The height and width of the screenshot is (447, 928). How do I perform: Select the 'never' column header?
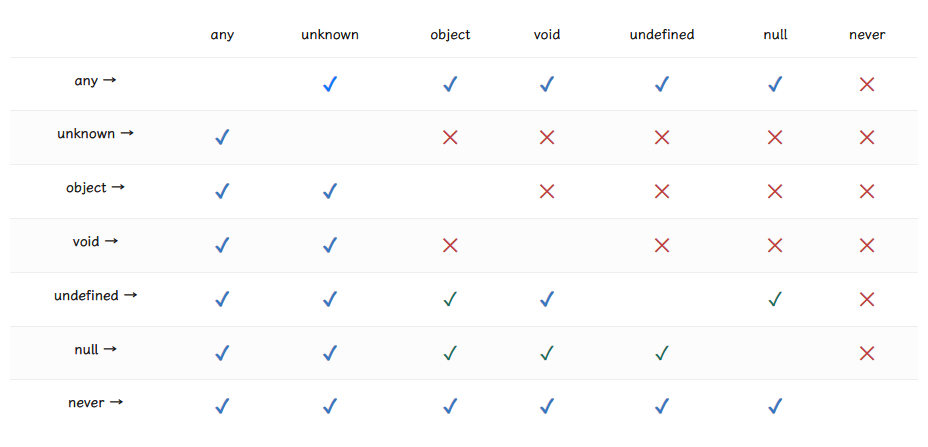click(867, 35)
